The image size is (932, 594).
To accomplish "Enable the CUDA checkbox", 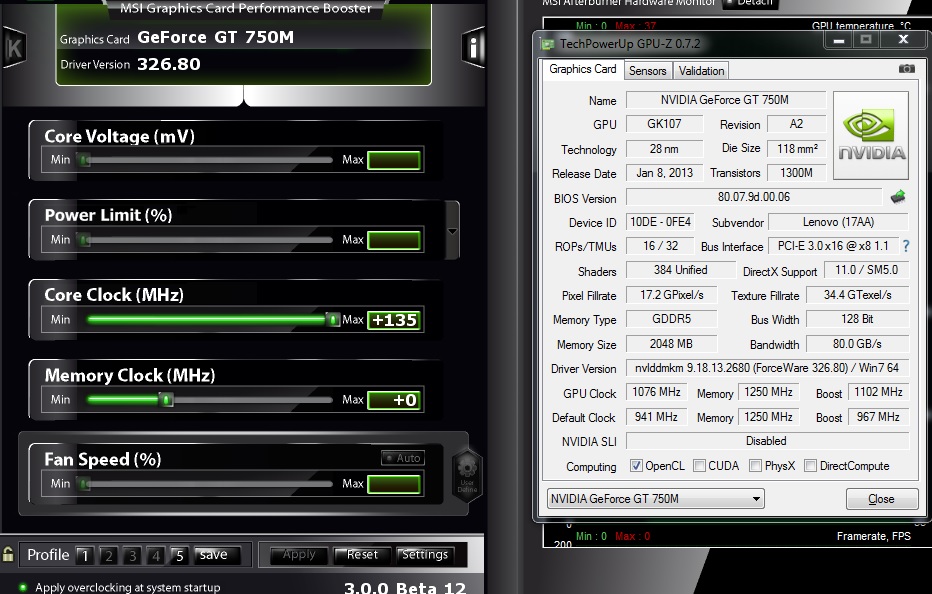I will 700,466.
